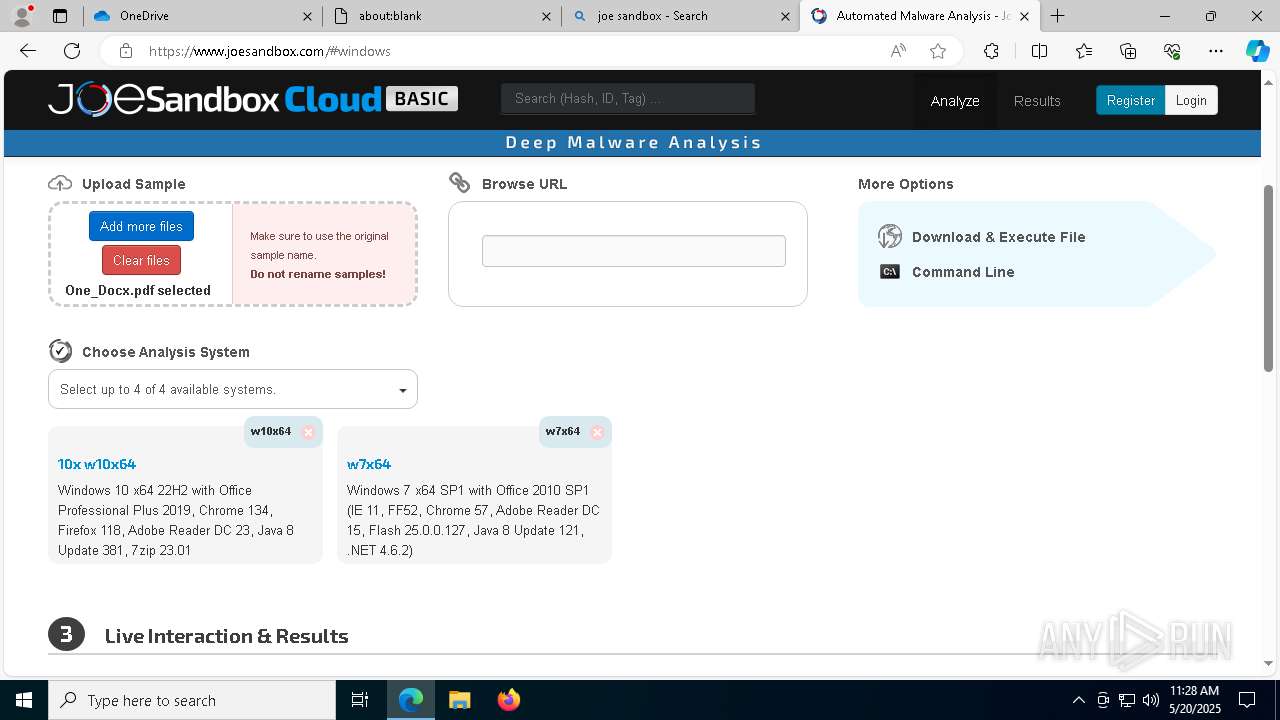1280x720 pixels.
Task: Open Edge Settings and more menu
Action: pyautogui.click(x=1216, y=51)
